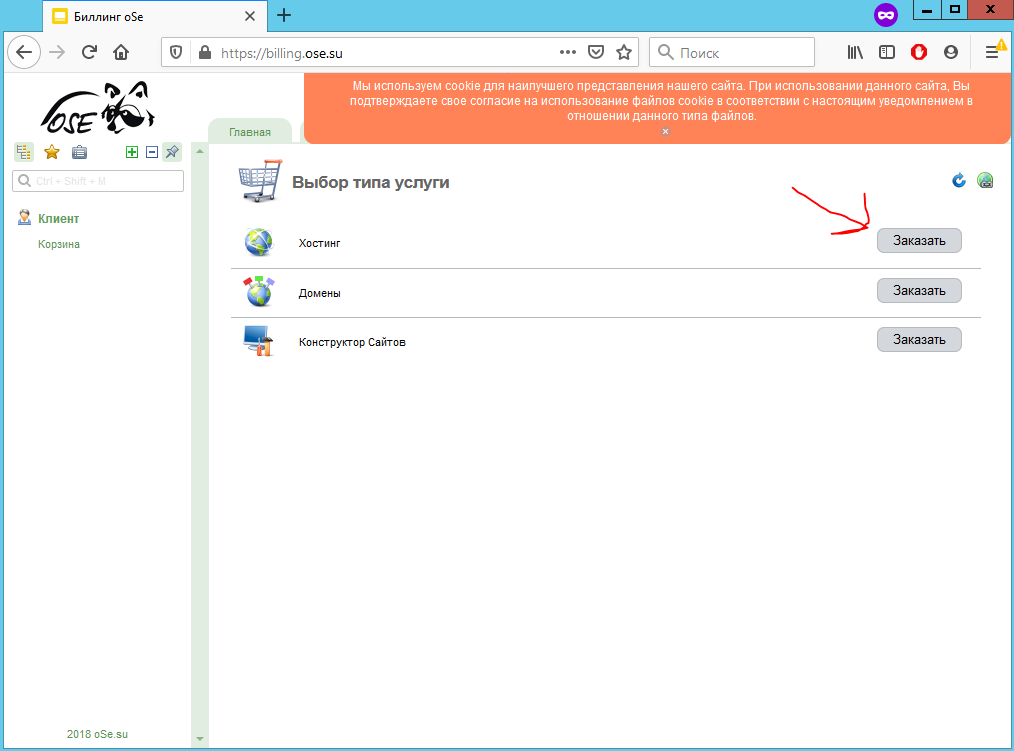Open page actions three-dot menu
Image resolution: width=1014 pixels, height=751 pixels.
[568, 52]
